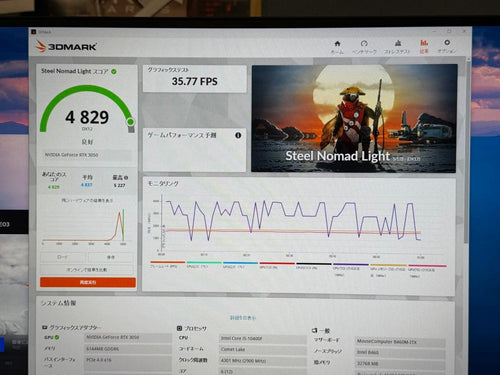Open the Benchmarks gauge icon
Viewport: 500px width, 375px height.
click(x=364, y=43)
